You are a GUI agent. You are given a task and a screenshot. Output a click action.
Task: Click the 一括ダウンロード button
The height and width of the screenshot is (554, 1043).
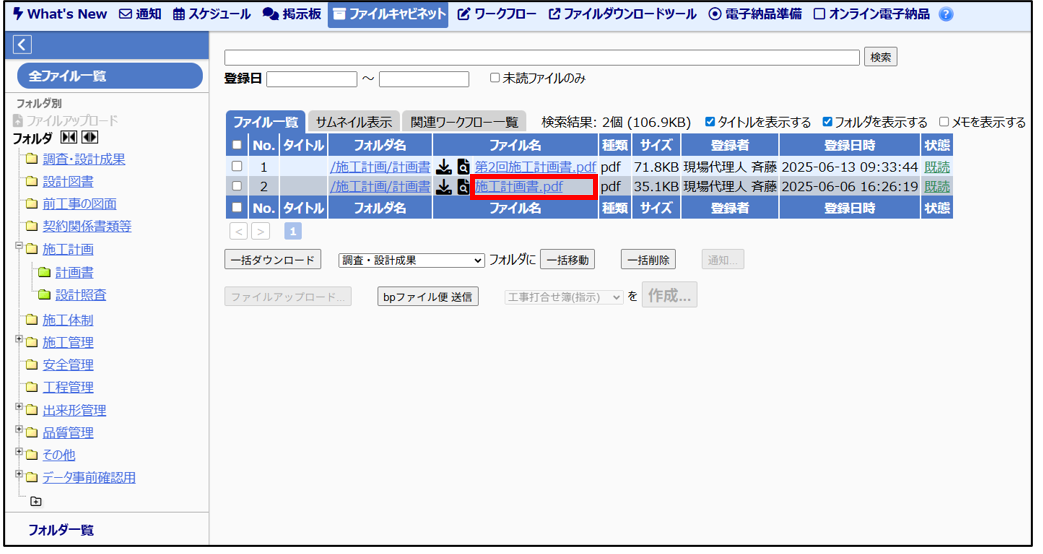point(272,260)
